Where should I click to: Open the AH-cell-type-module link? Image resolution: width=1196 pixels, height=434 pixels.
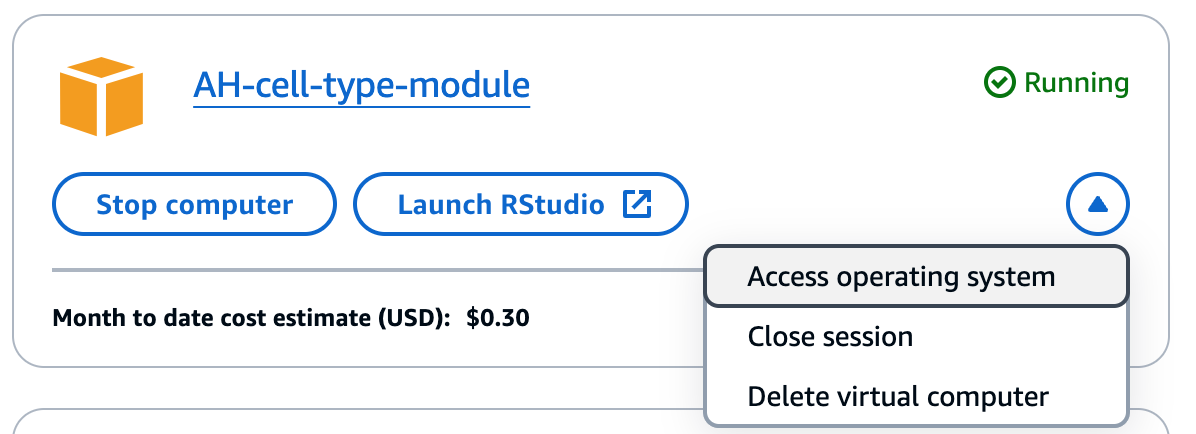[362, 85]
